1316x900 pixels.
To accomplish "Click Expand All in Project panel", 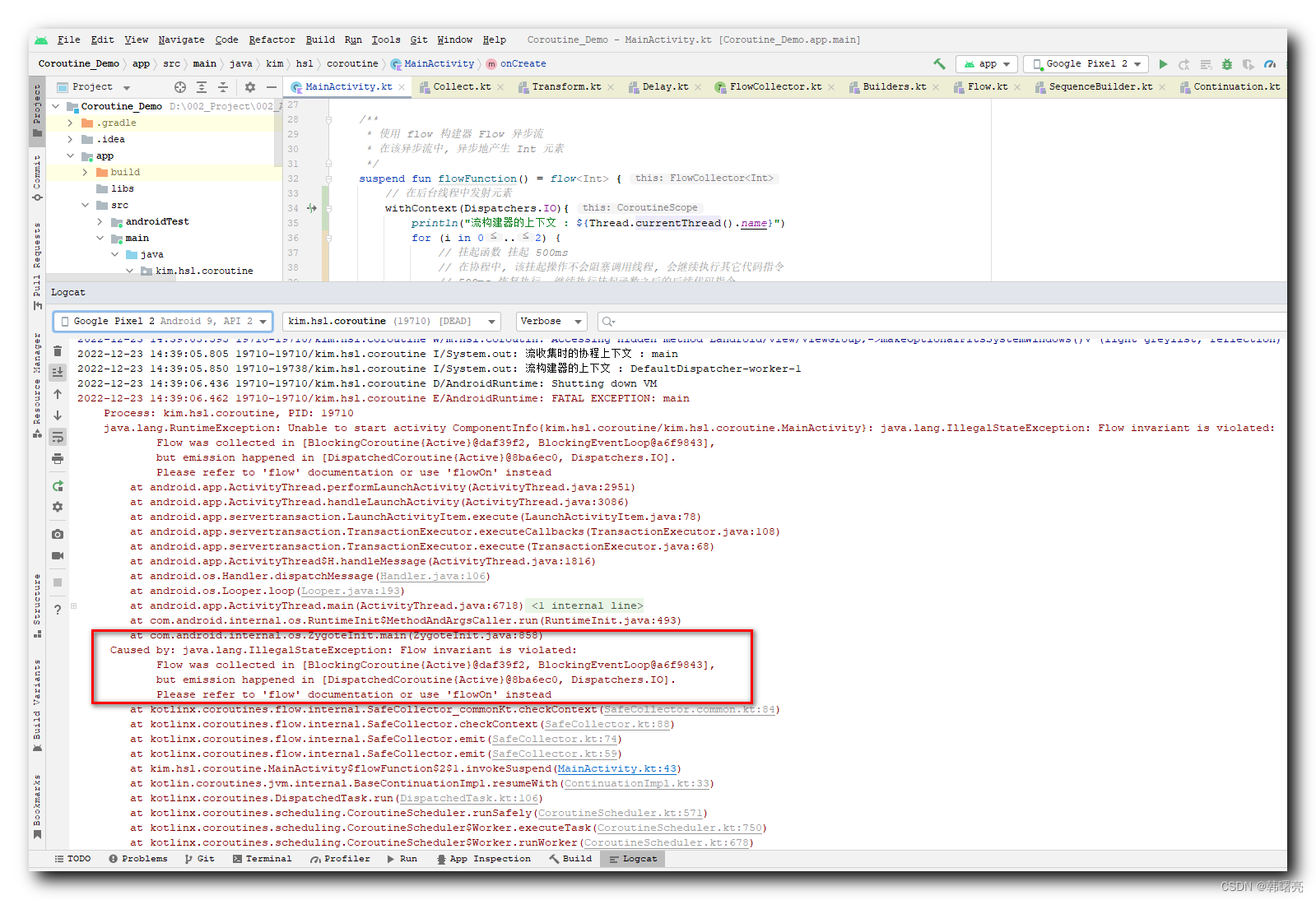I will click(202, 87).
